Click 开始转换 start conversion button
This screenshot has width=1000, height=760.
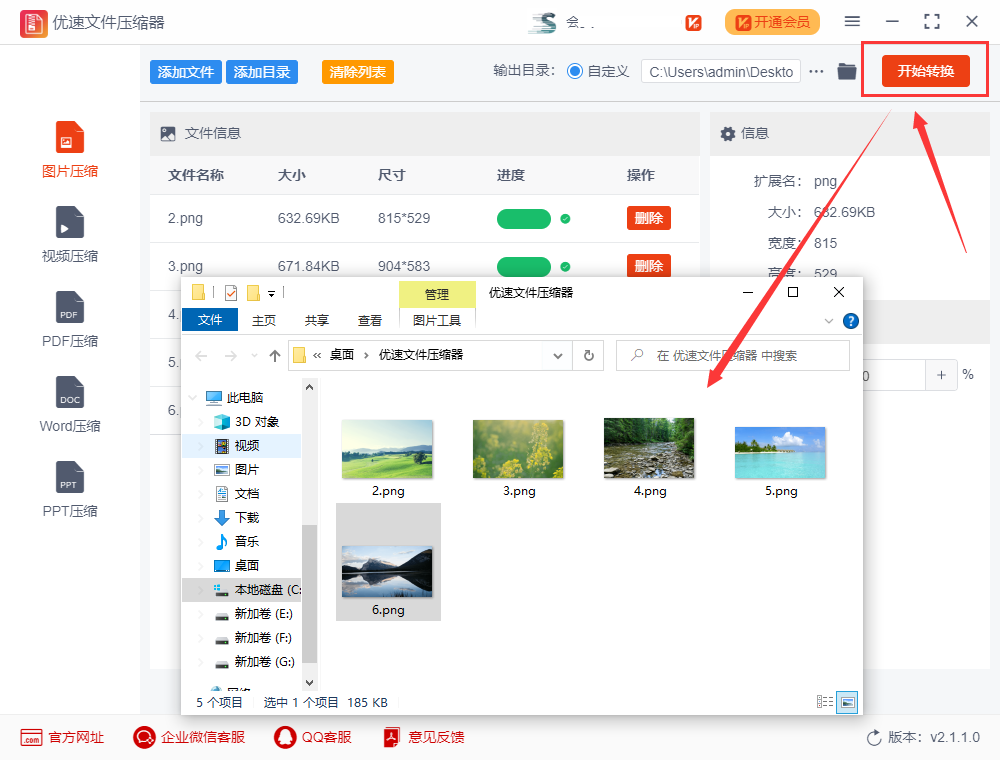coord(925,71)
